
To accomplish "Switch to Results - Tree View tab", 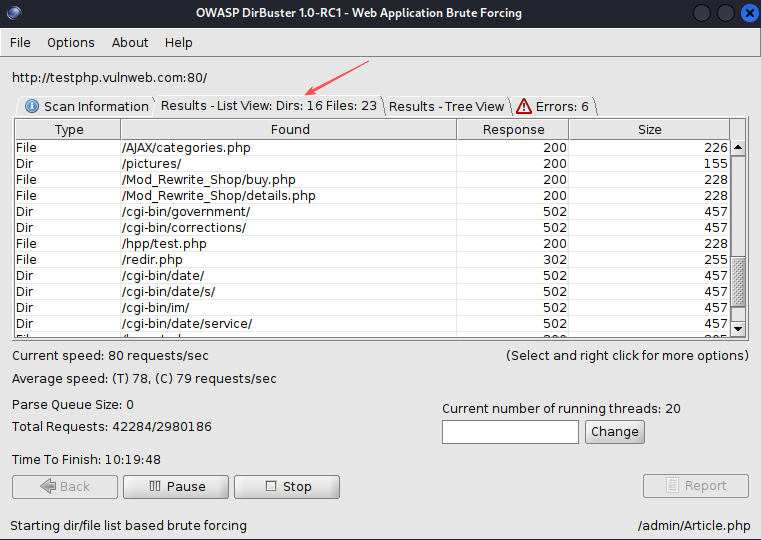I will (447, 106).
